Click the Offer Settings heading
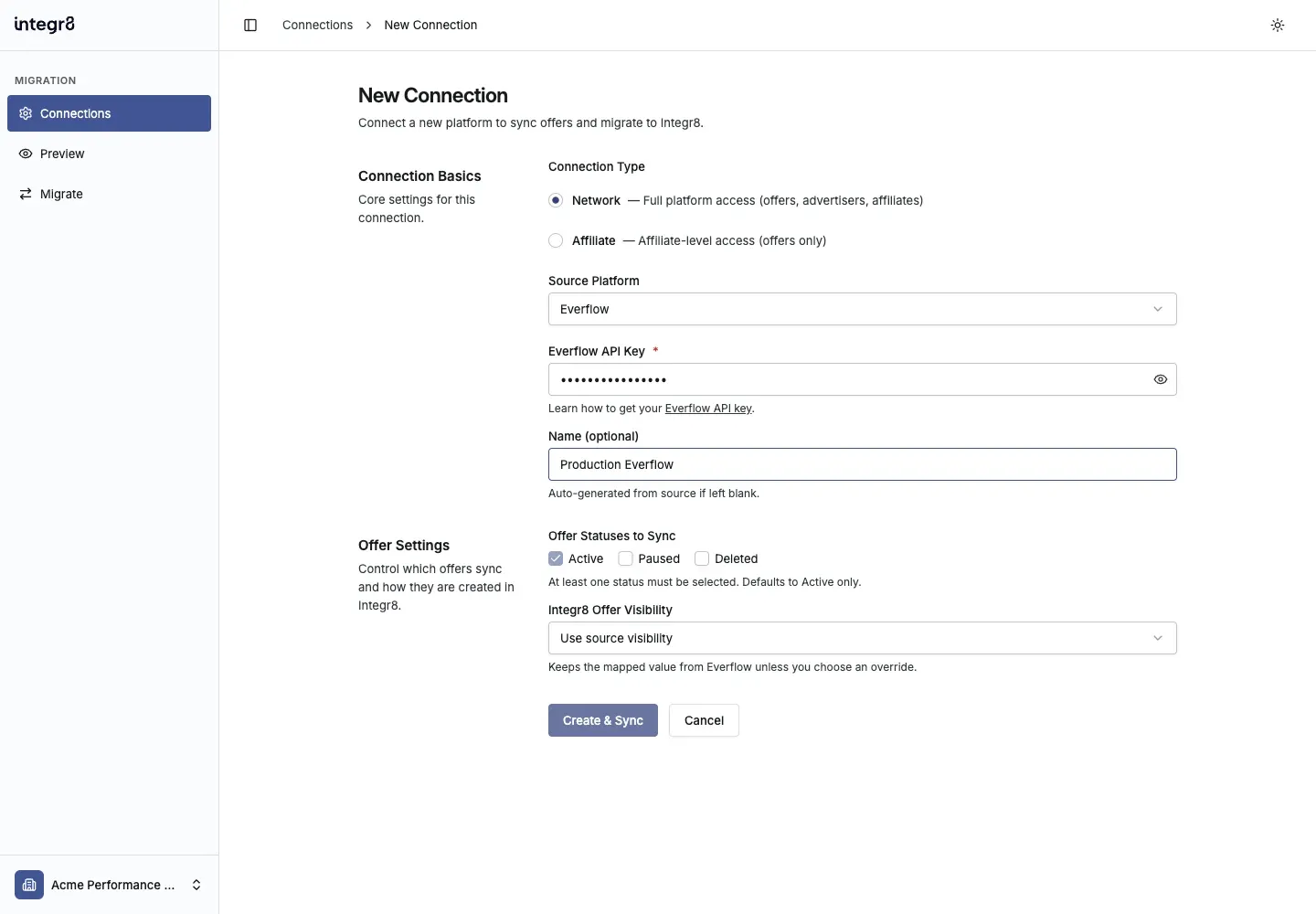This screenshot has height=914, width=1316. click(x=404, y=545)
